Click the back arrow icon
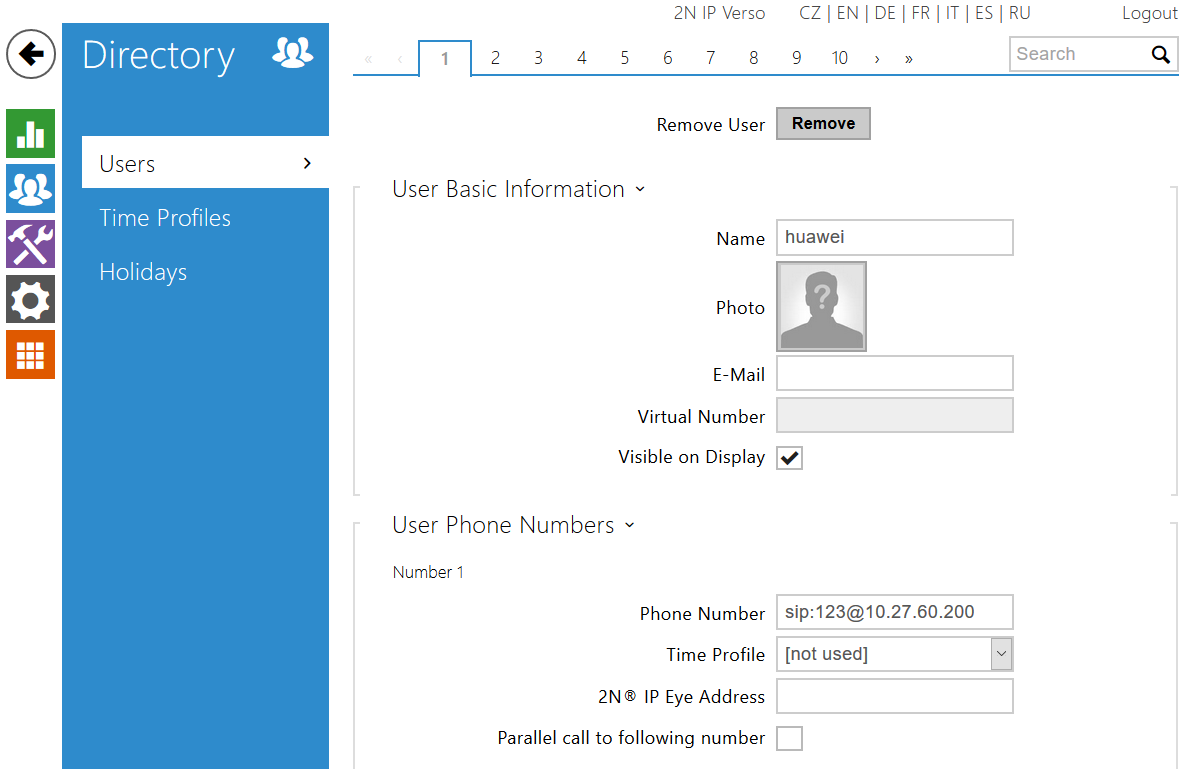Screen dimensions: 1182x769 (x=31, y=54)
